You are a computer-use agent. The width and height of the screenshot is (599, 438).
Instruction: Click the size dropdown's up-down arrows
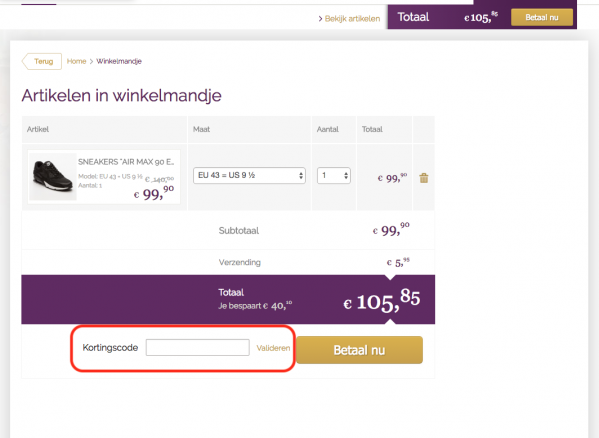click(x=301, y=176)
